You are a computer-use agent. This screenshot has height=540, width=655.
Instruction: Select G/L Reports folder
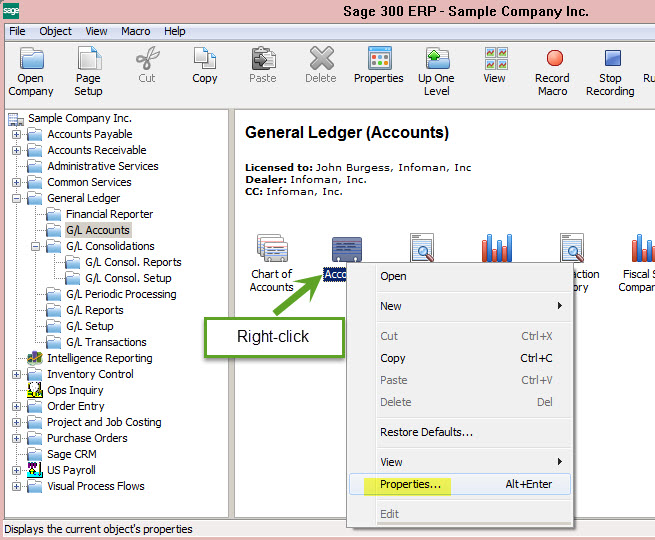coord(95,310)
